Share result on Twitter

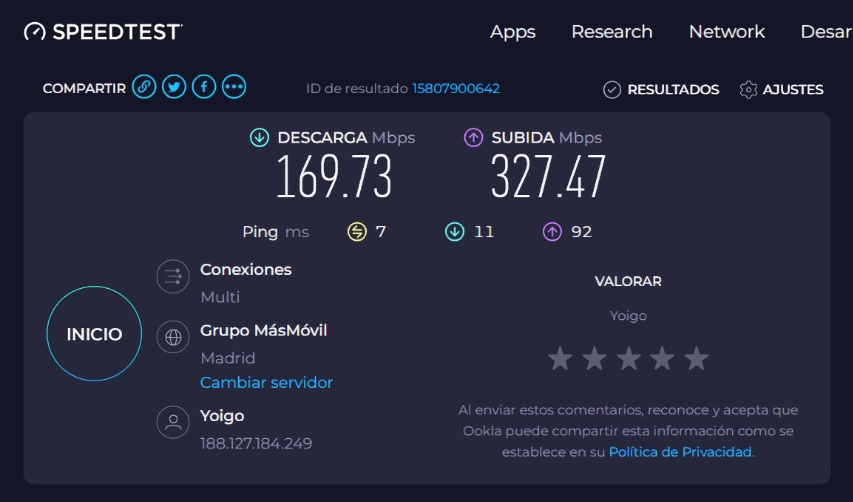coord(174,86)
